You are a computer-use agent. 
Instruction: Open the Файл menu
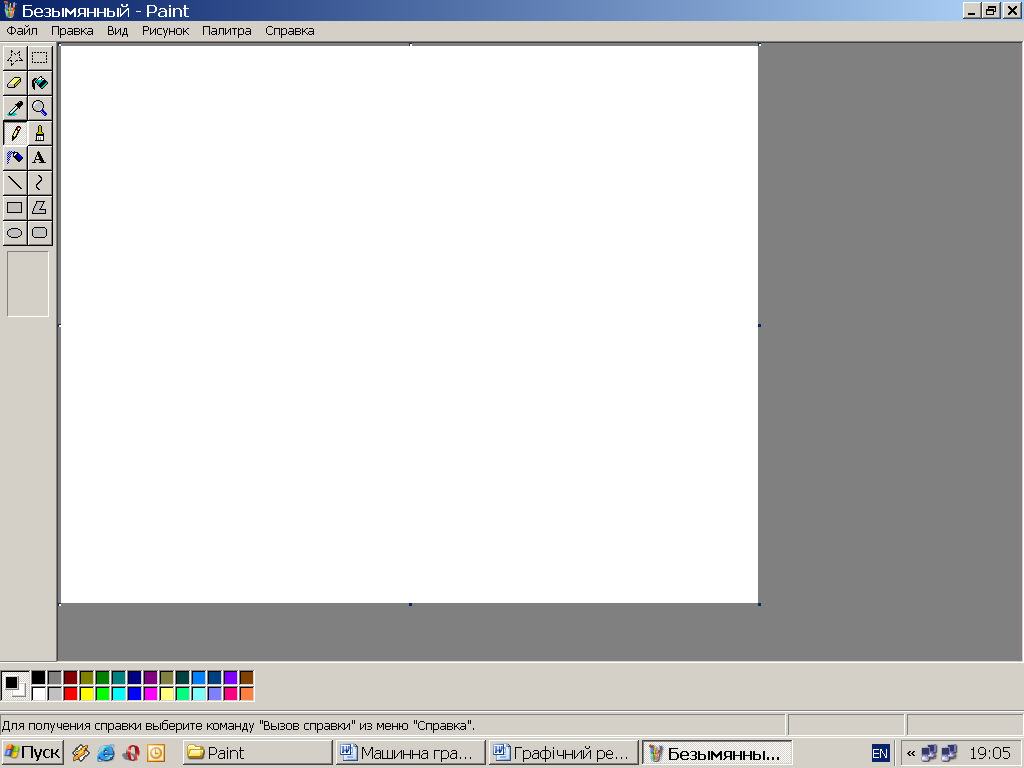(x=22, y=31)
